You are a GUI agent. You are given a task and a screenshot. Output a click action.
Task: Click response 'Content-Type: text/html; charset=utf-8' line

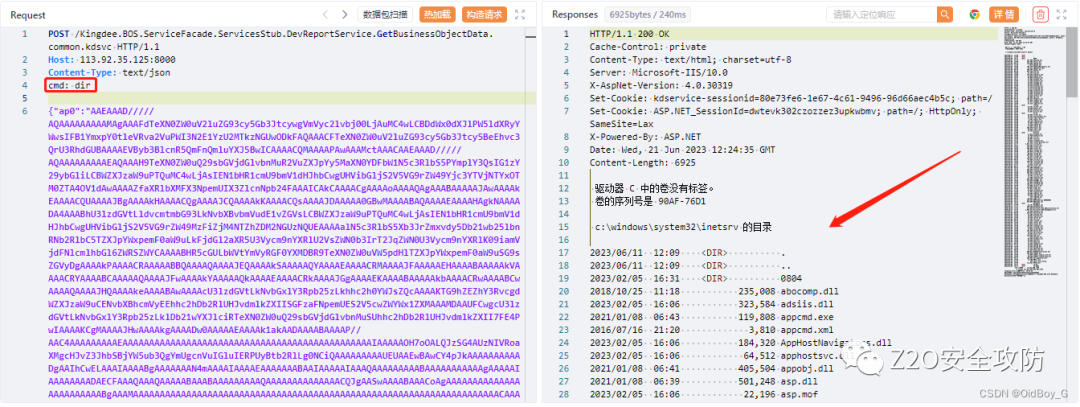point(690,60)
